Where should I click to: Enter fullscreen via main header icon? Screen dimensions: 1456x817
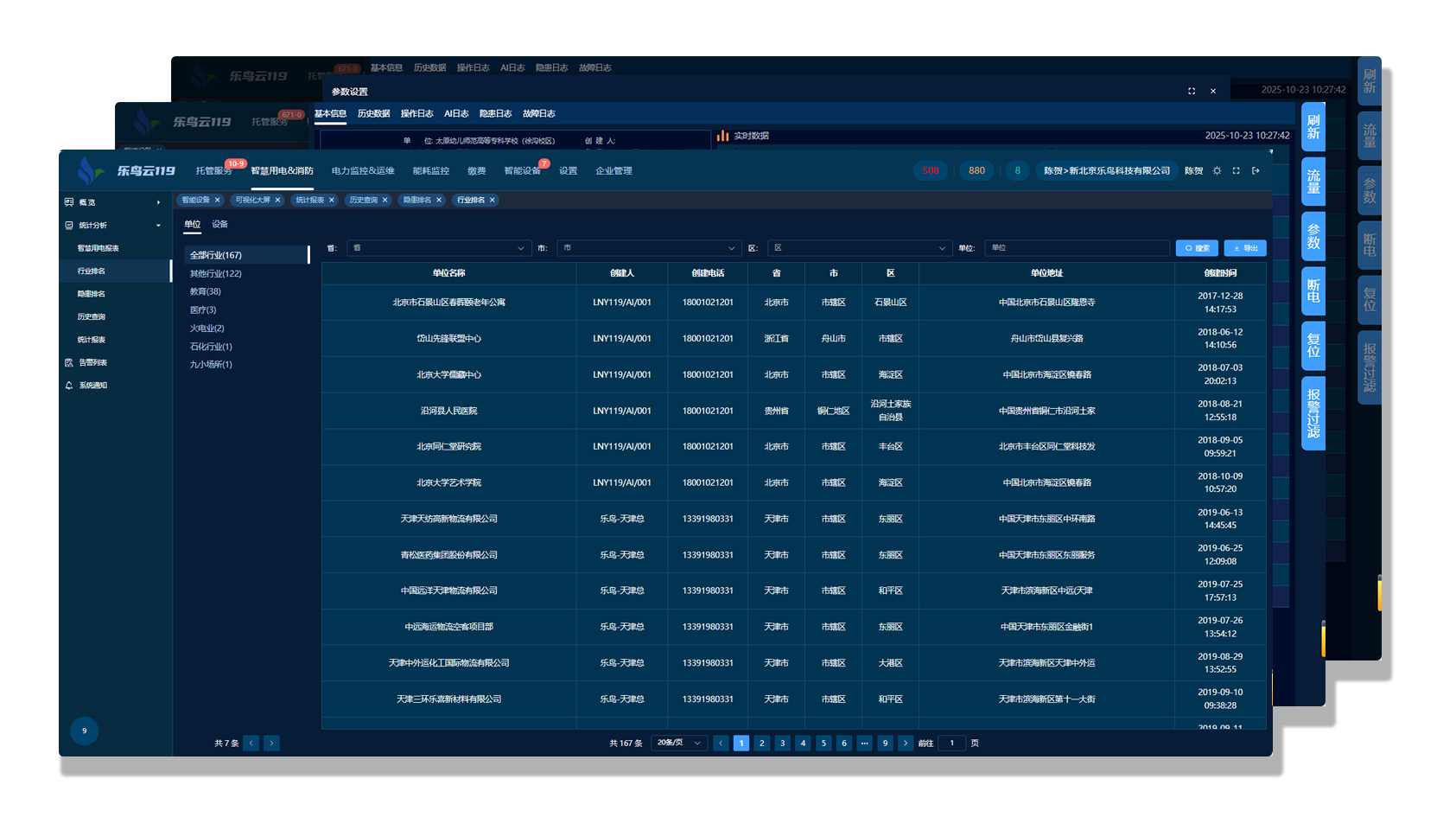point(1236,171)
